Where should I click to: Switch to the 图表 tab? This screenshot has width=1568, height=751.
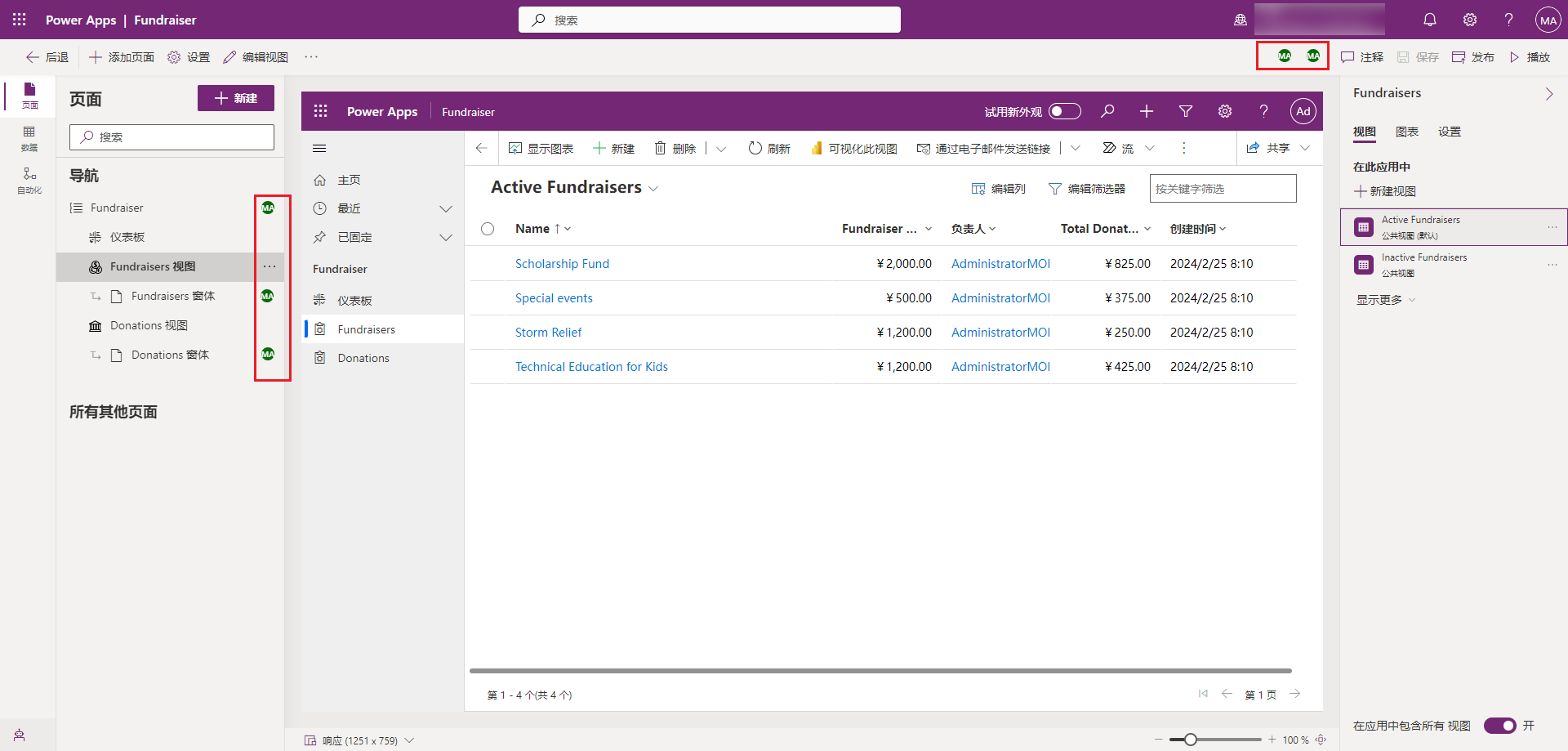click(1407, 132)
